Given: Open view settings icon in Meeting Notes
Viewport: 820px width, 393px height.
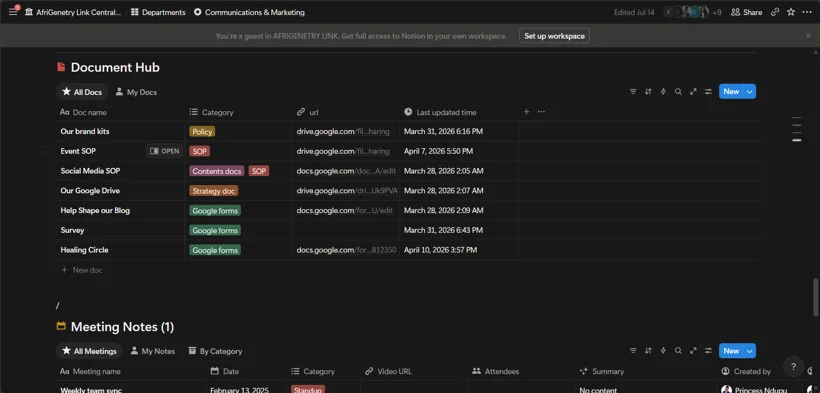Looking at the screenshot, I should pos(708,351).
